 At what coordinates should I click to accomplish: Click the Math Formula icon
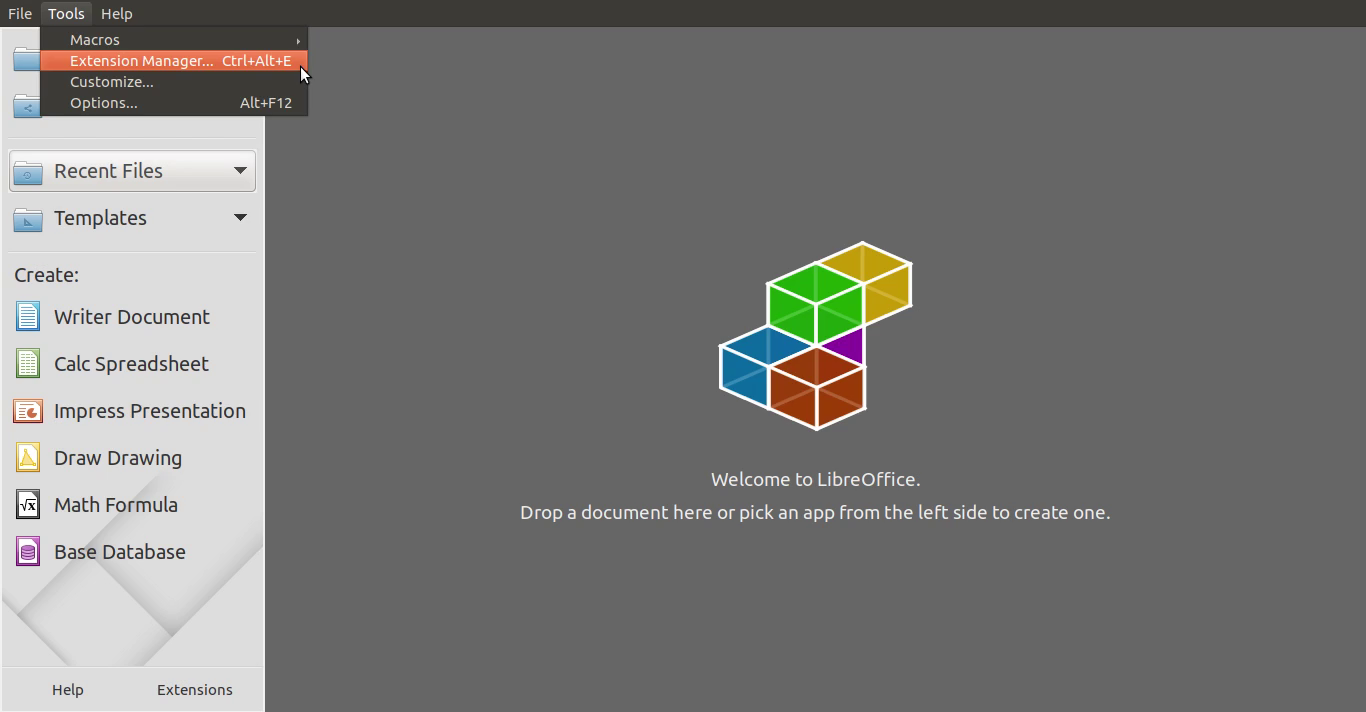click(x=28, y=505)
